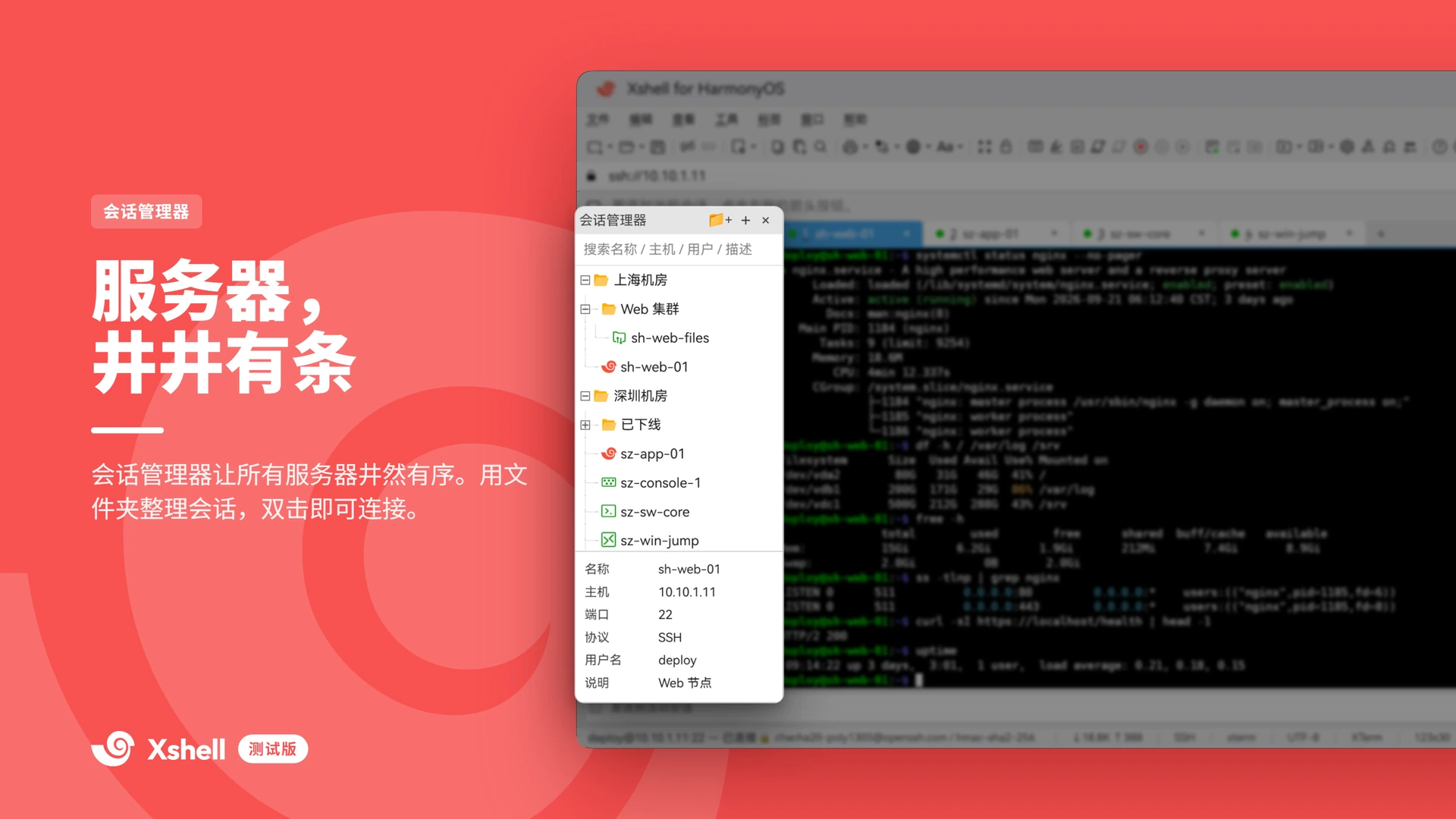
Task: Switch to the sz-app-01 terminal tab
Action: tap(996, 234)
